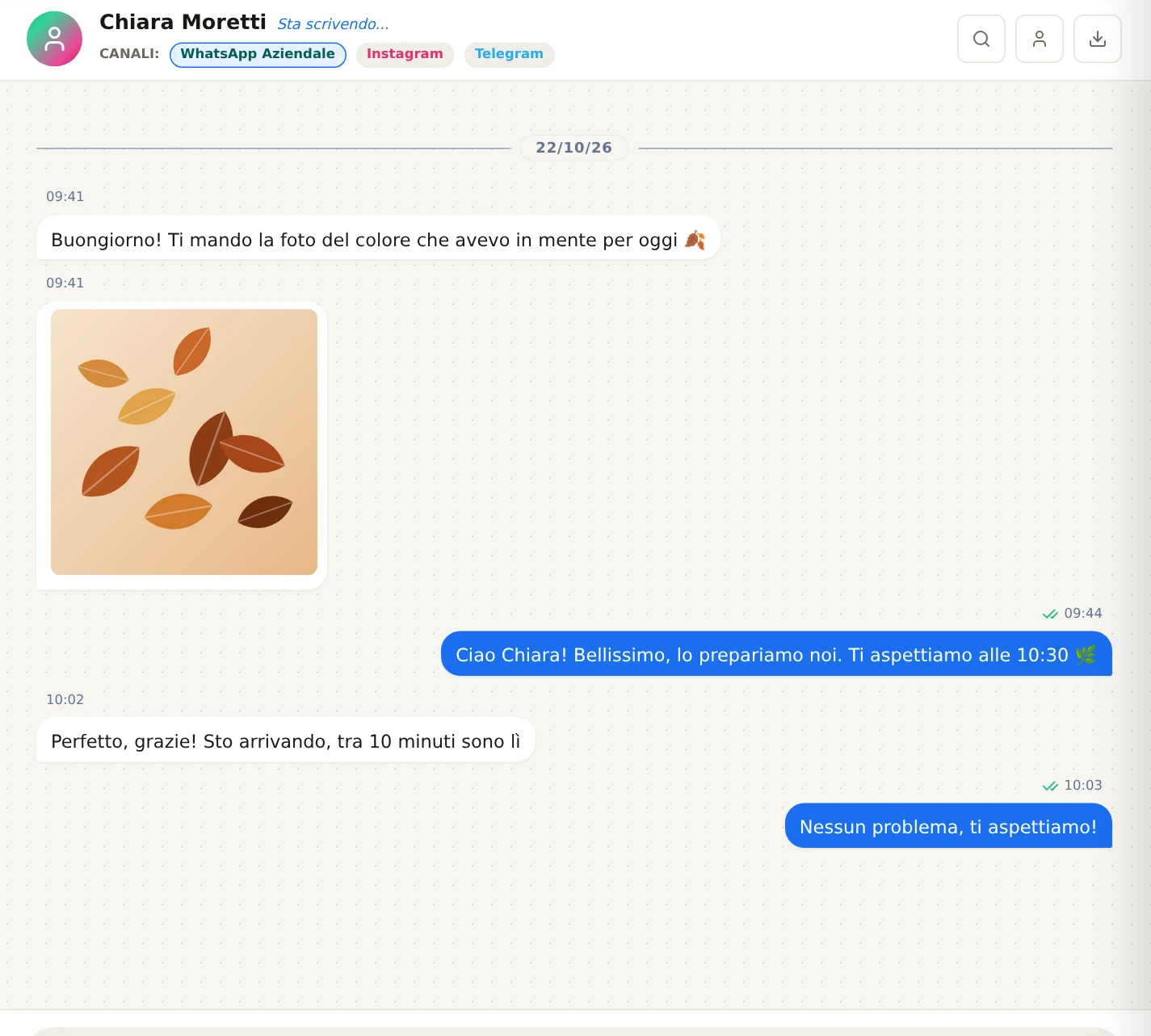1151x1036 pixels.
Task: Click the message "Nessun problema, ti aspettiamo!"
Action: coord(948,826)
